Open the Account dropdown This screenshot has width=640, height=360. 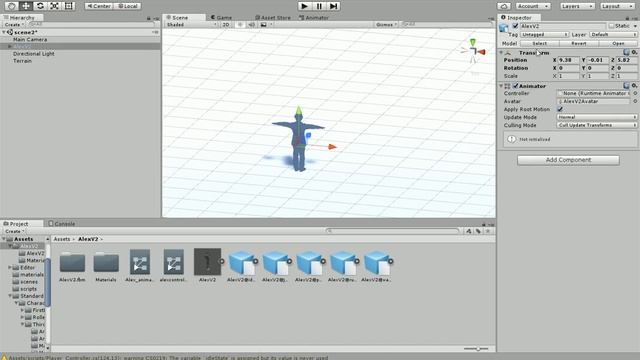point(533,6)
